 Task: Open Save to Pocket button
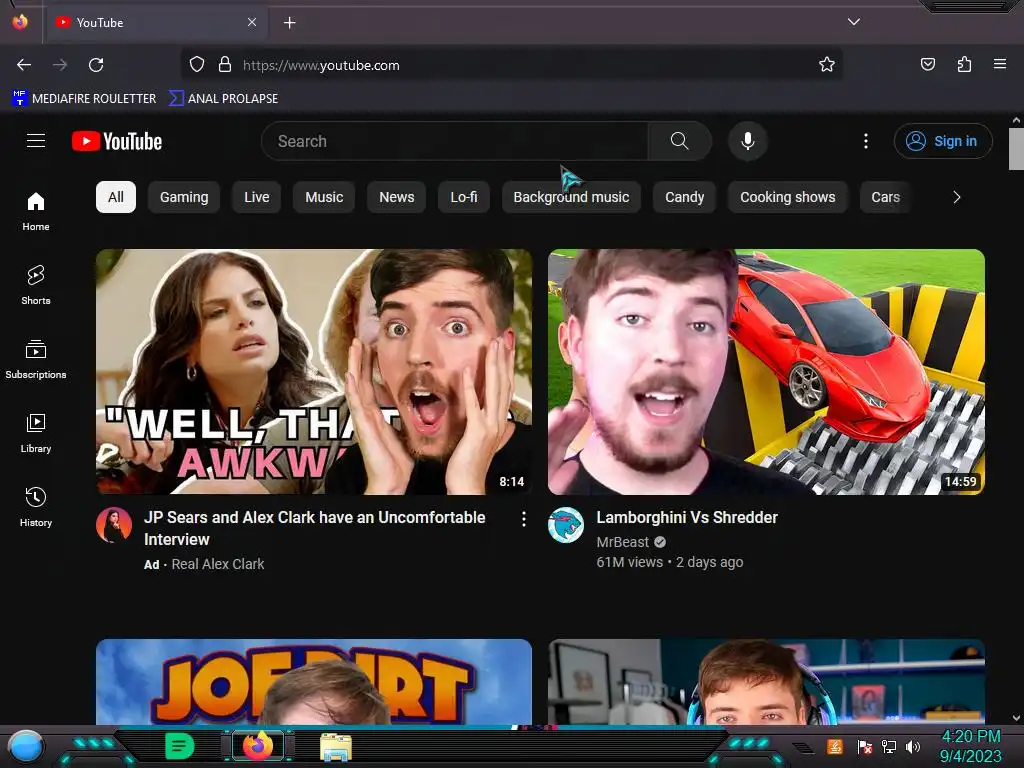tap(928, 64)
